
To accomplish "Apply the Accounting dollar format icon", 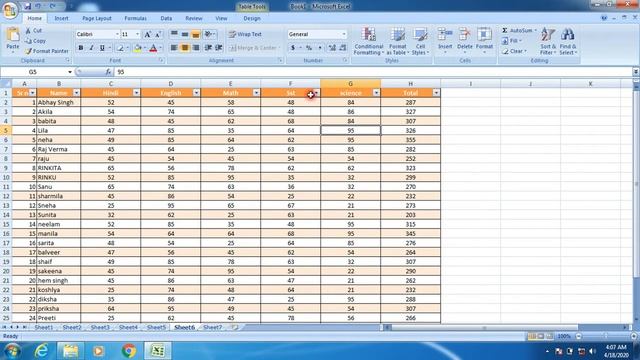I will [x=293, y=48].
